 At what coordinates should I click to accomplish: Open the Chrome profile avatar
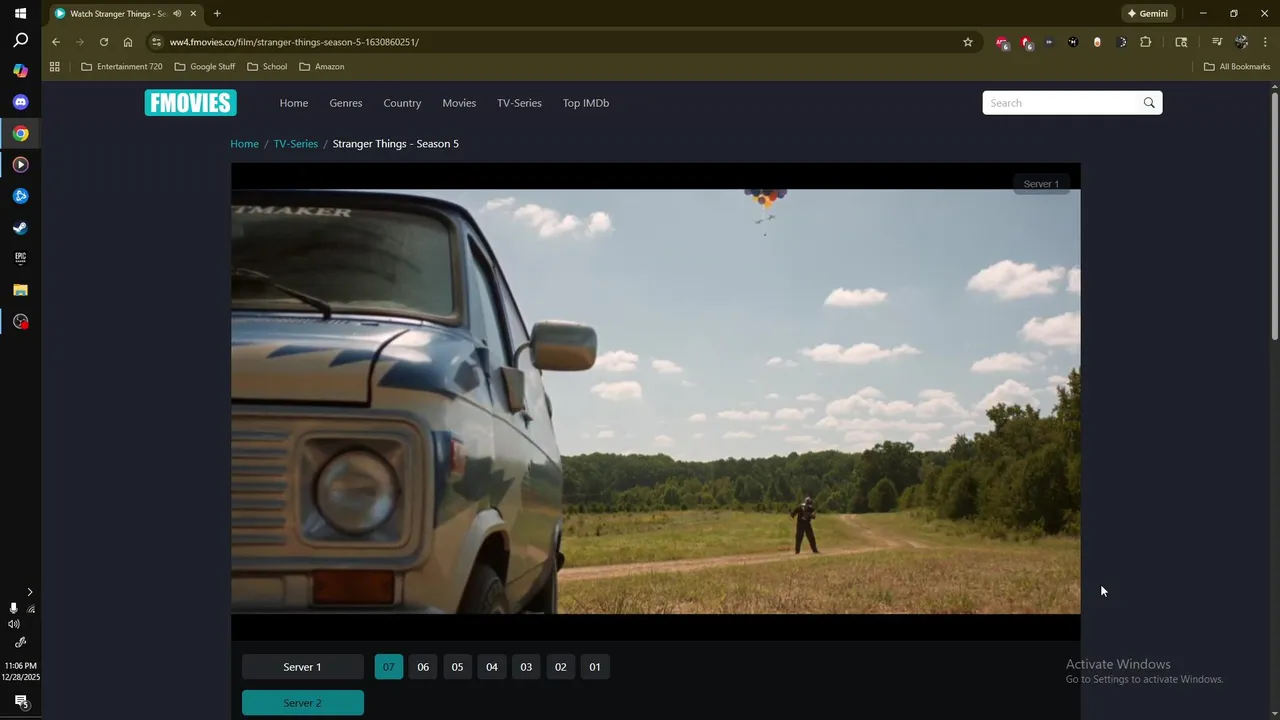coord(1241,42)
